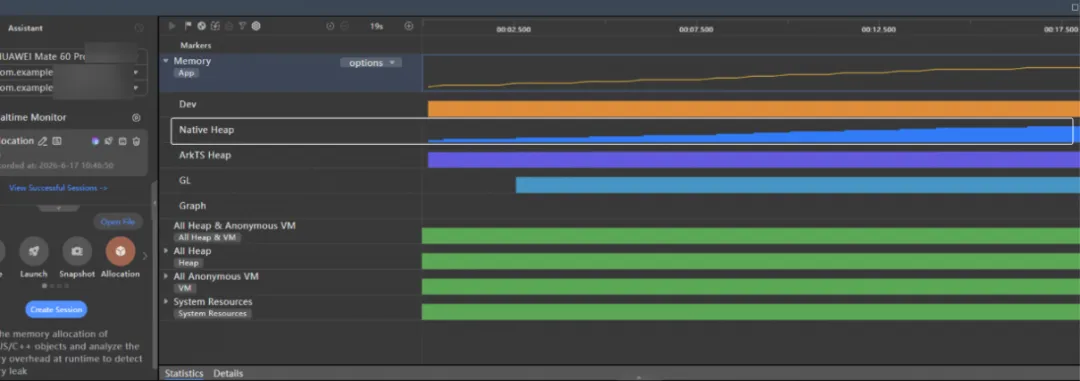Click the Assistant panel header icon

tap(138, 28)
